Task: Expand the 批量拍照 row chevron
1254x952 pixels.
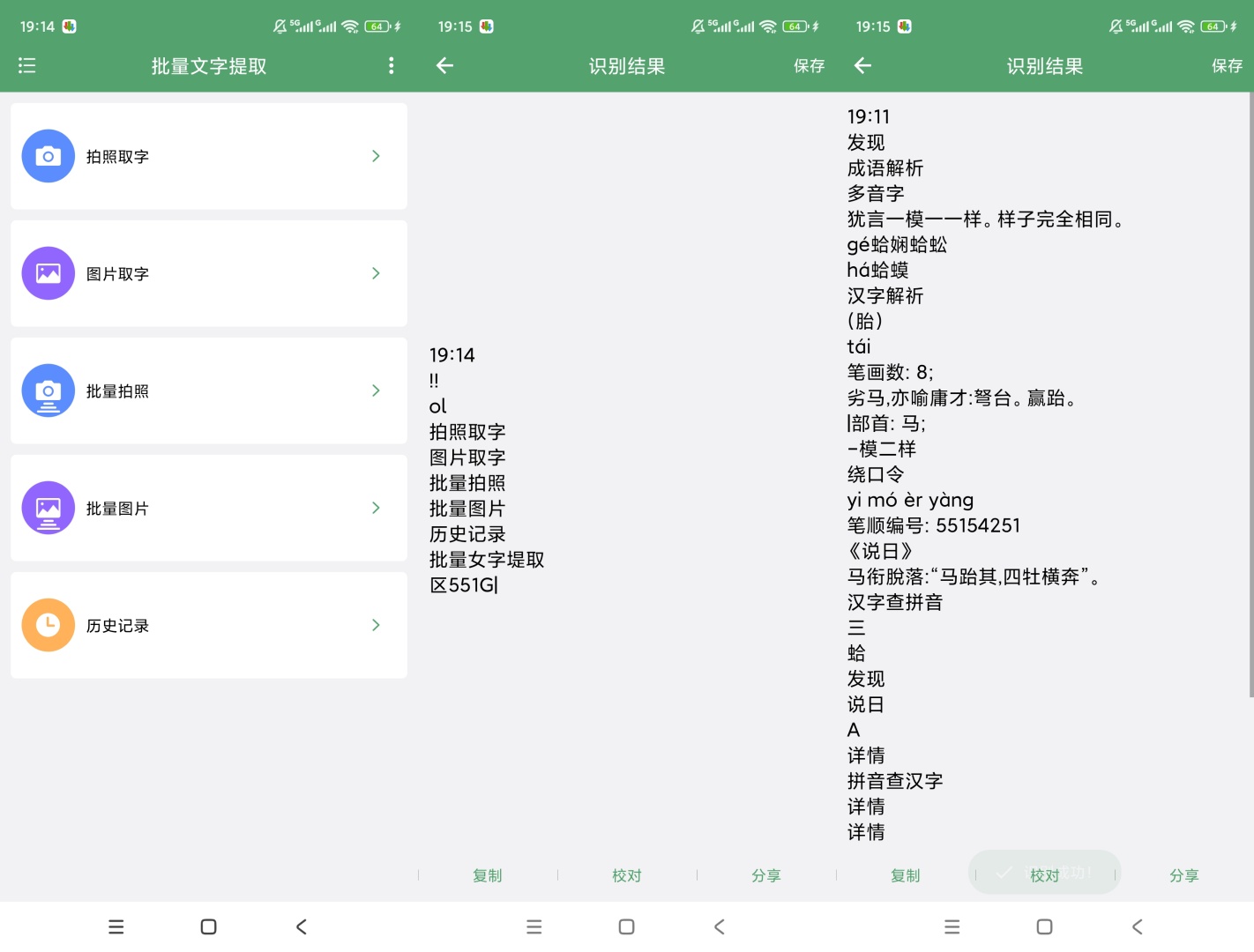Action: coord(376,390)
